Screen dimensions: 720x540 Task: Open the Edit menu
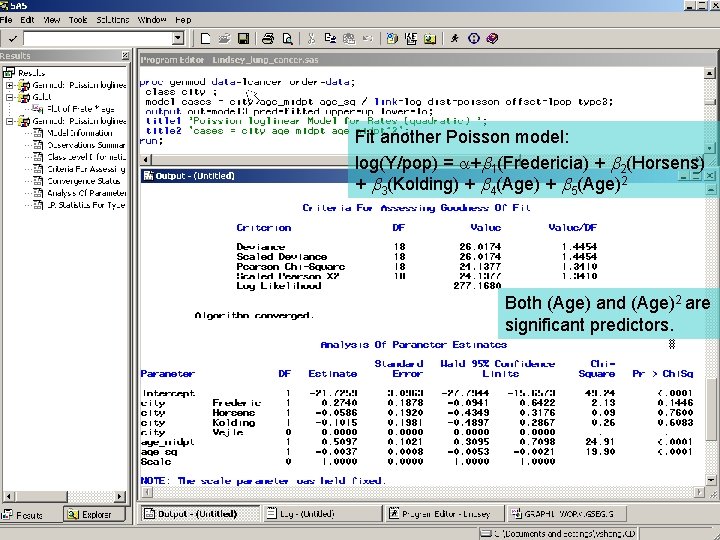pos(27,20)
